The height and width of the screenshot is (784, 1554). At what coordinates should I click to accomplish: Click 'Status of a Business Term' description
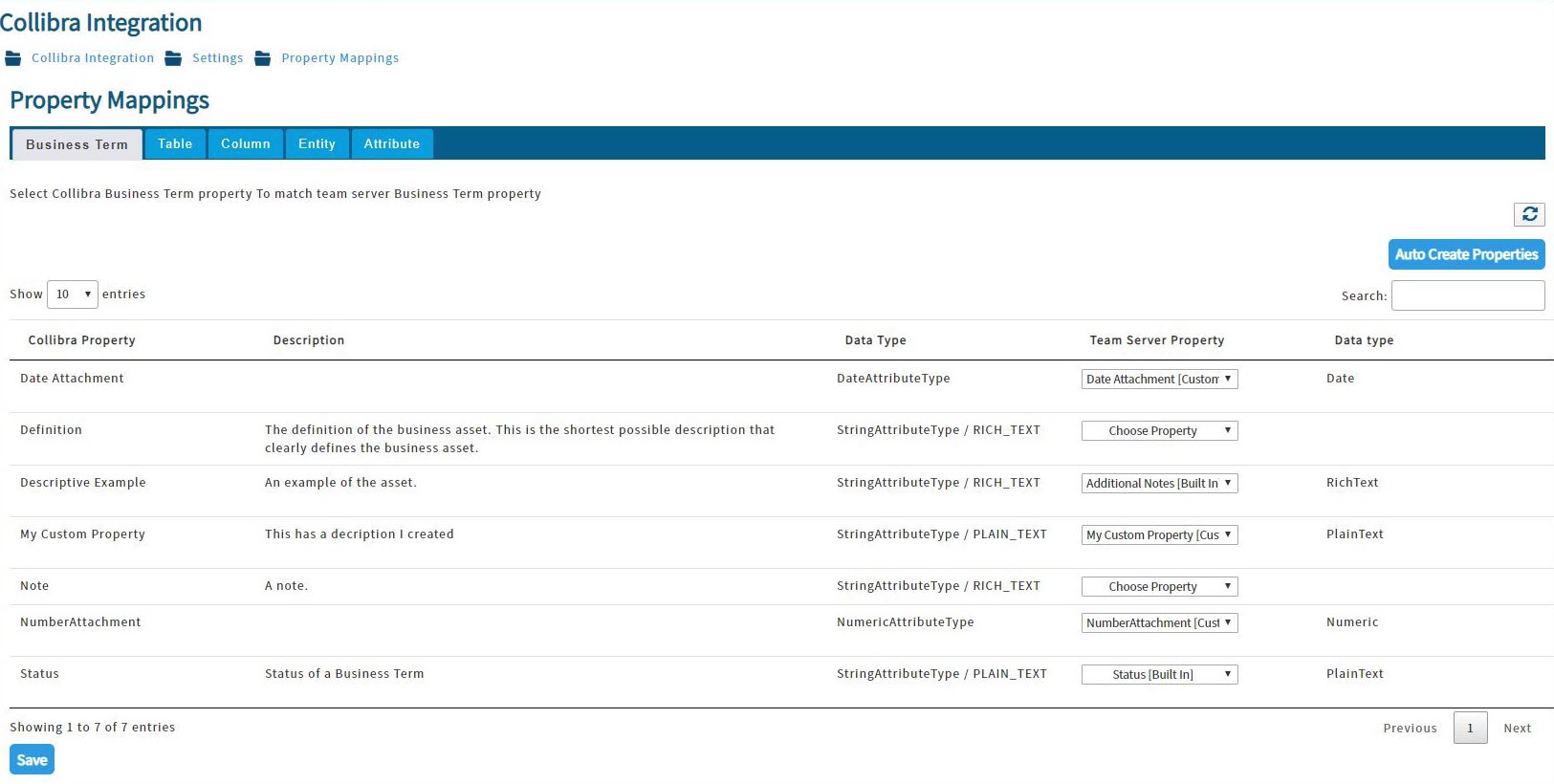pos(344,674)
